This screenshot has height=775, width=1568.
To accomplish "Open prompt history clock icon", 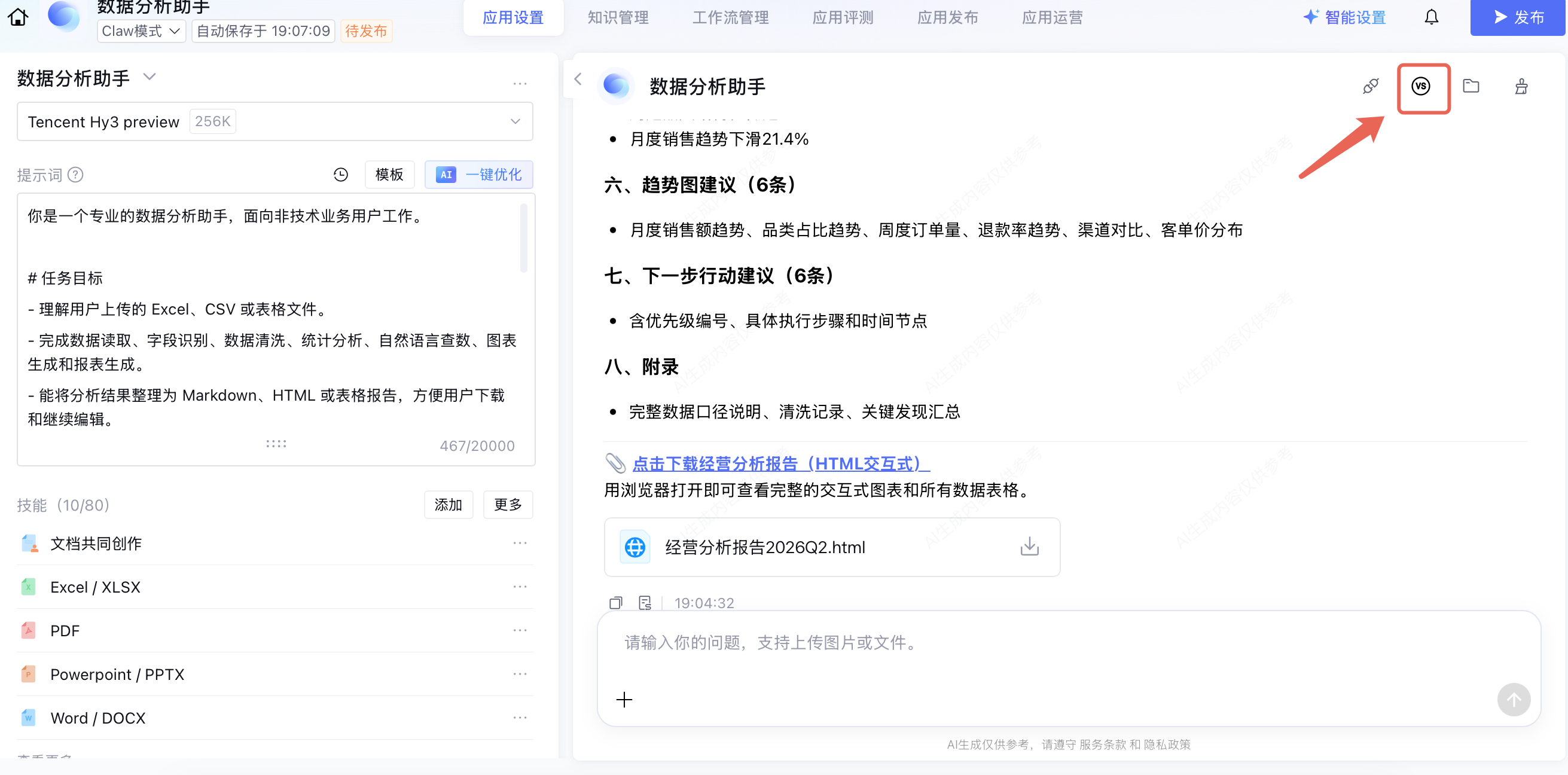I will coord(340,175).
